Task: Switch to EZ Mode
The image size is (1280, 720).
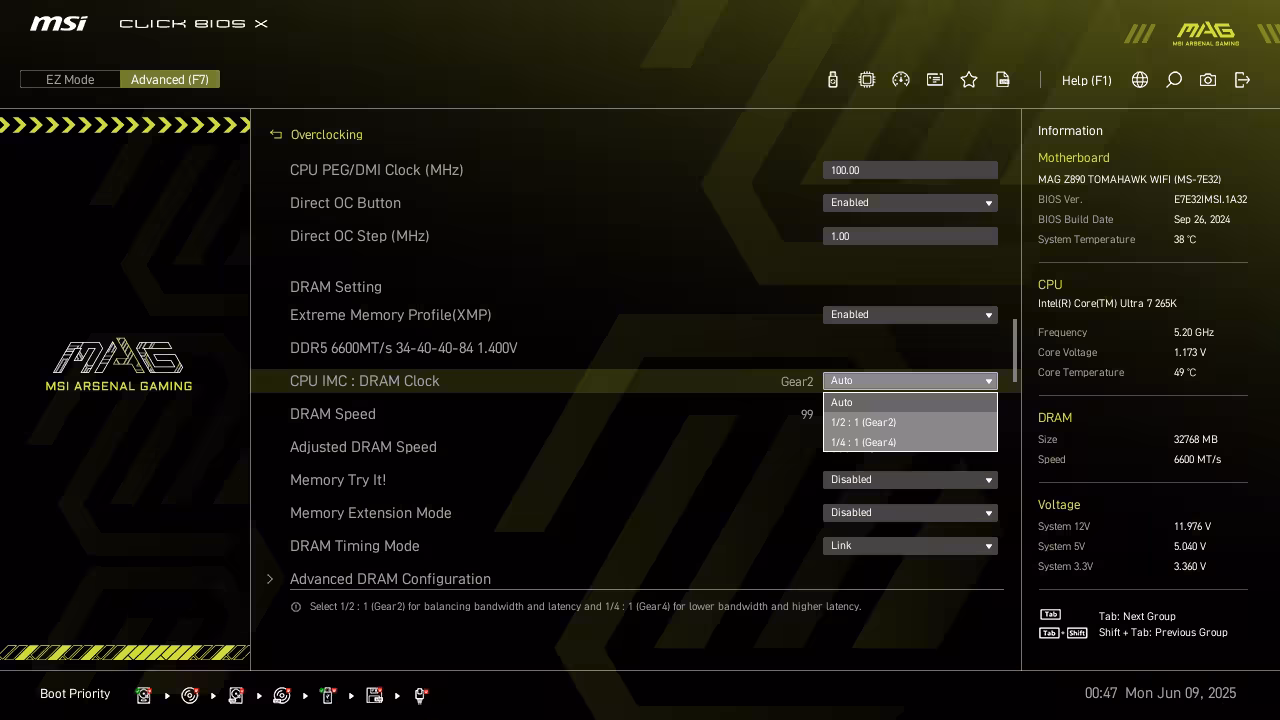Action: [x=70, y=79]
